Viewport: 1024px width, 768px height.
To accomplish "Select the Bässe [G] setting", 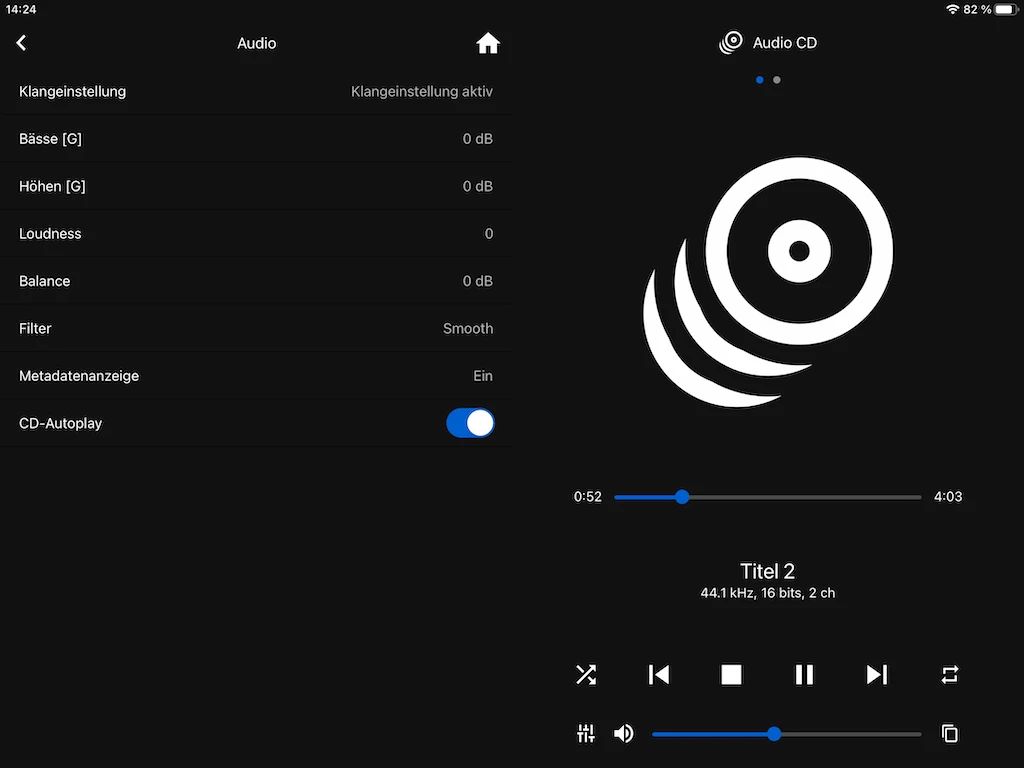I will [256, 139].
